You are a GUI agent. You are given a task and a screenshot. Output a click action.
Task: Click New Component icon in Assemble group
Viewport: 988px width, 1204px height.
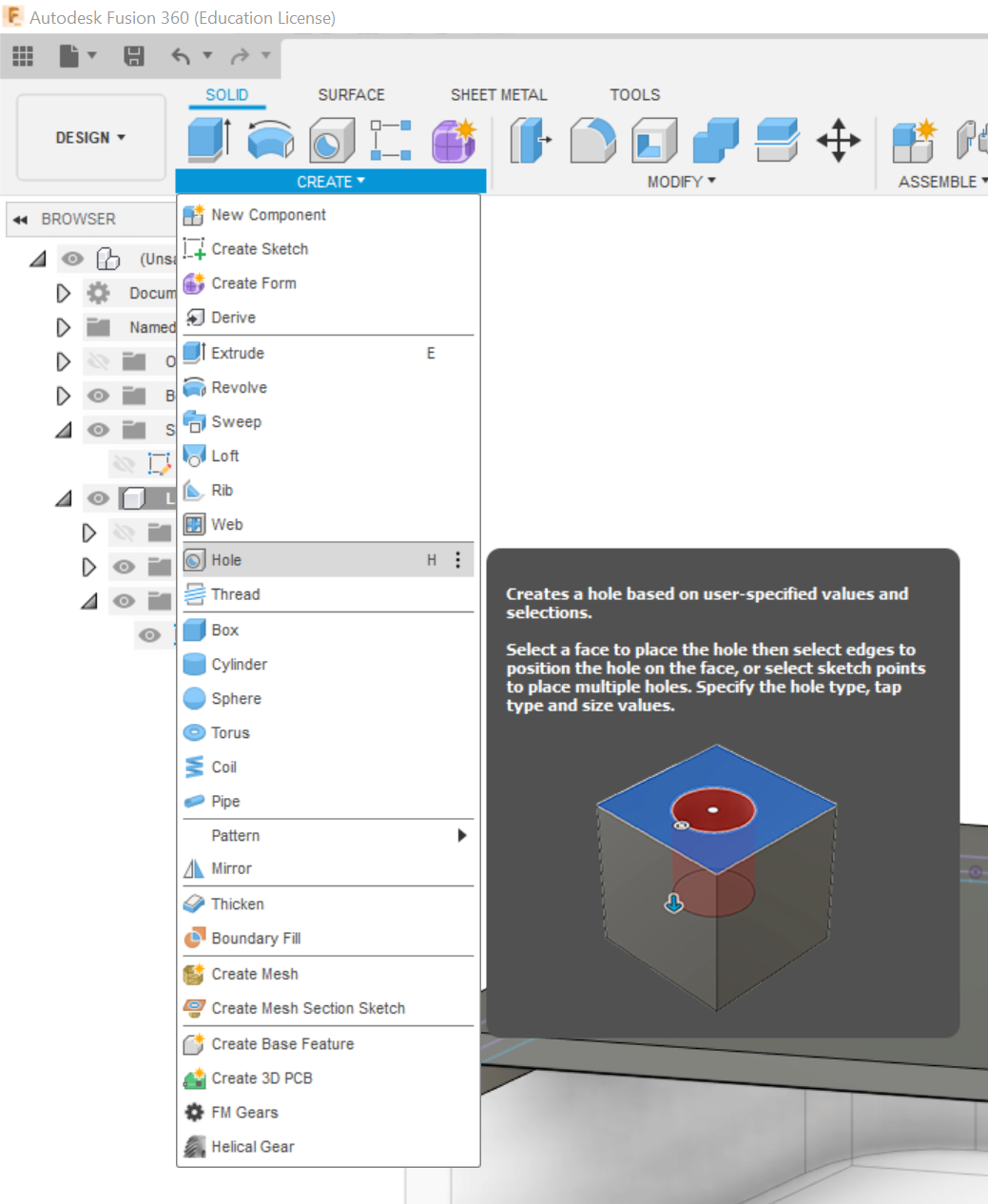coord(915,140)
